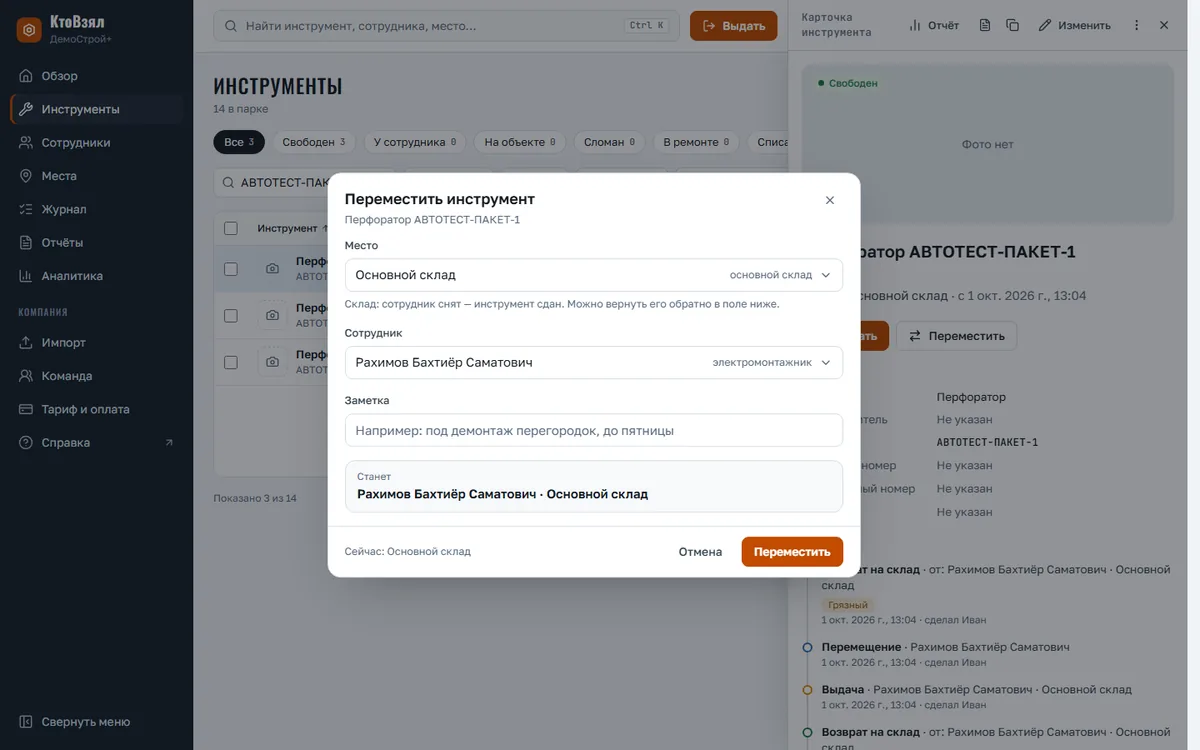Go to Сотрудники in sidebar menu
This screenshot has width=1200, height=750.
(x=76, y=143)
